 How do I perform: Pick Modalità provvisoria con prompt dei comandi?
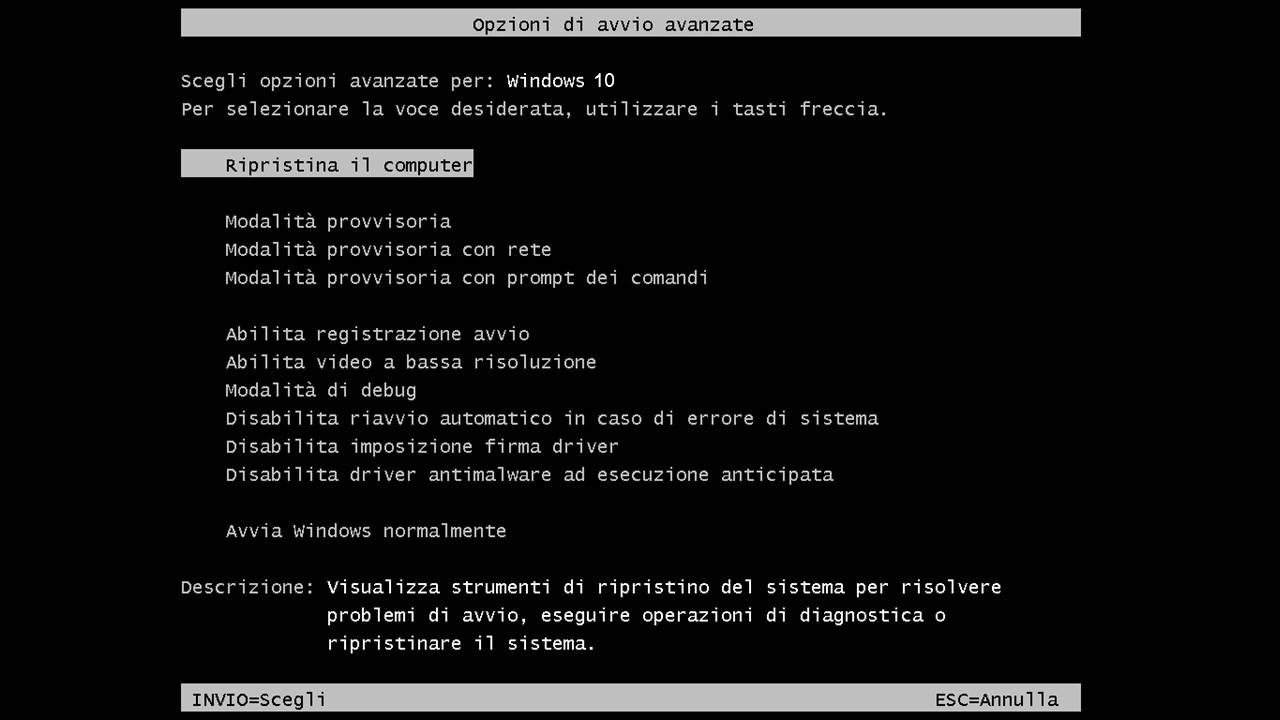466,277
